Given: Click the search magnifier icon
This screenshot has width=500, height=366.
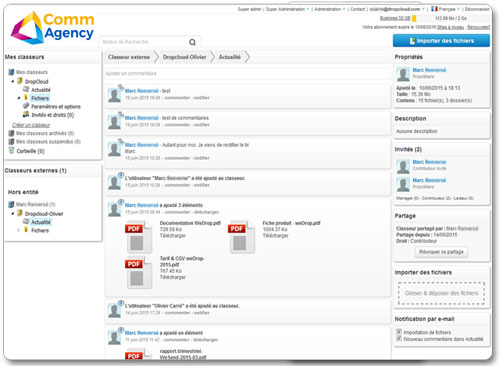Looking at the screenshot, I should pos(192,42).
